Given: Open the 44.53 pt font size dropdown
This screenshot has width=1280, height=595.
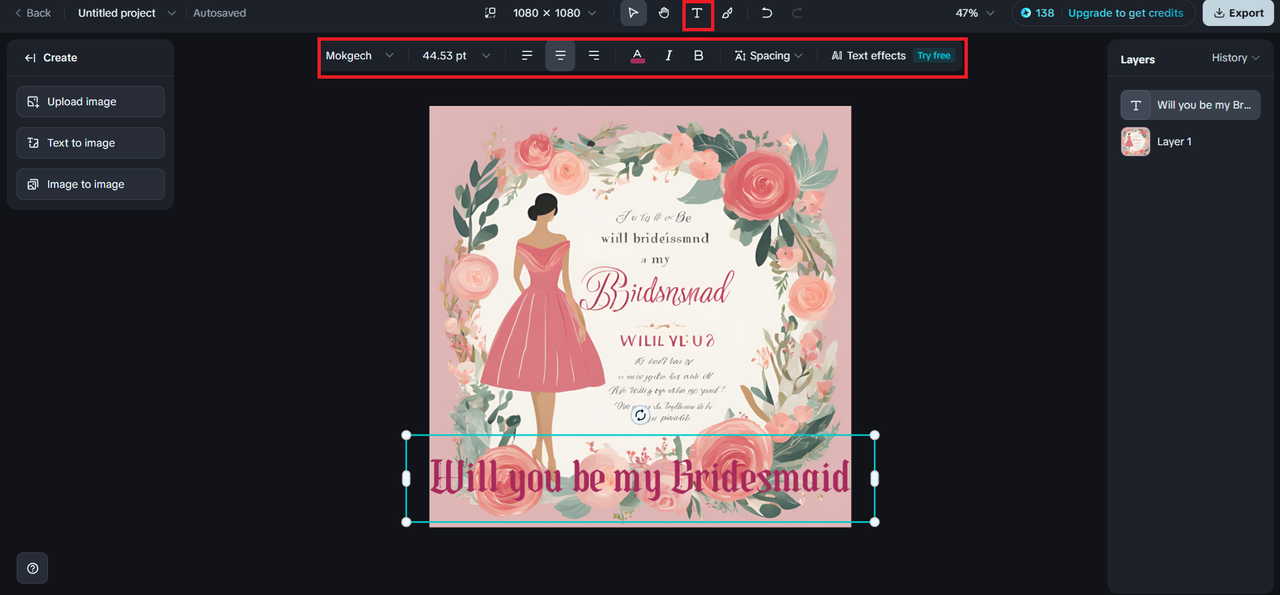Looking at the screenshot, I should pyautogui.click(x=456, y=56).
